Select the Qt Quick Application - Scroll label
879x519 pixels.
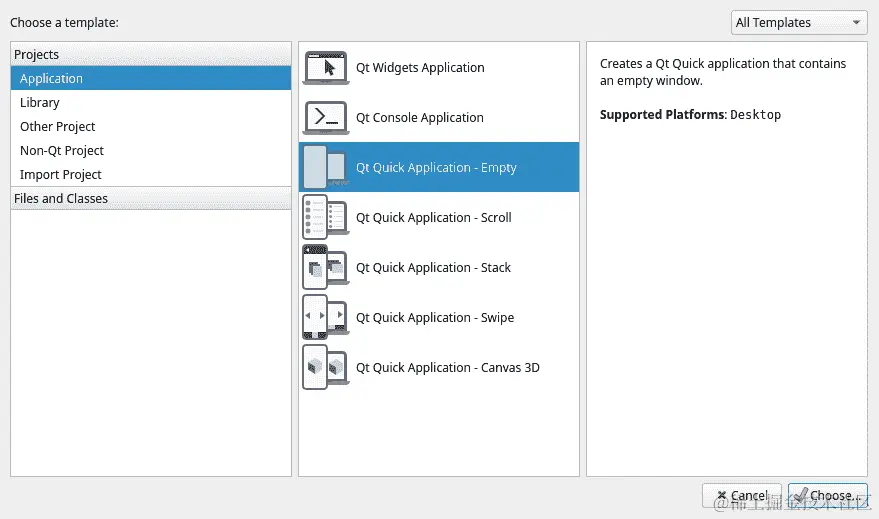click(433, 217)
